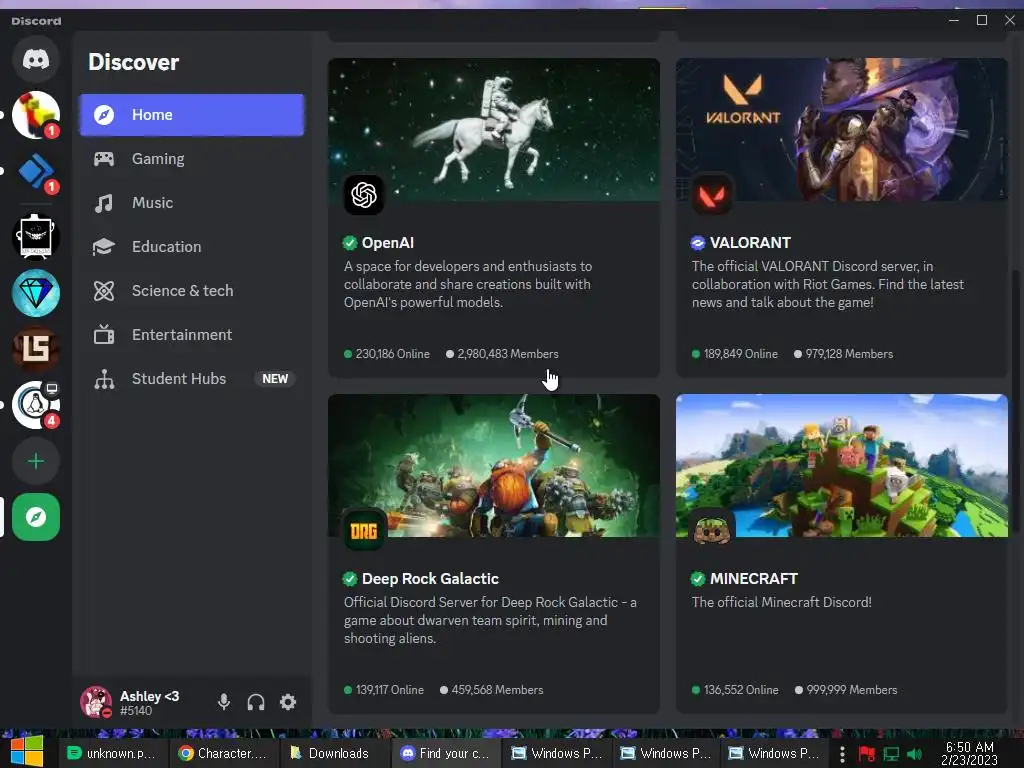Click the Entertainment TV icon
The image size is (1024, 768).
104,334
